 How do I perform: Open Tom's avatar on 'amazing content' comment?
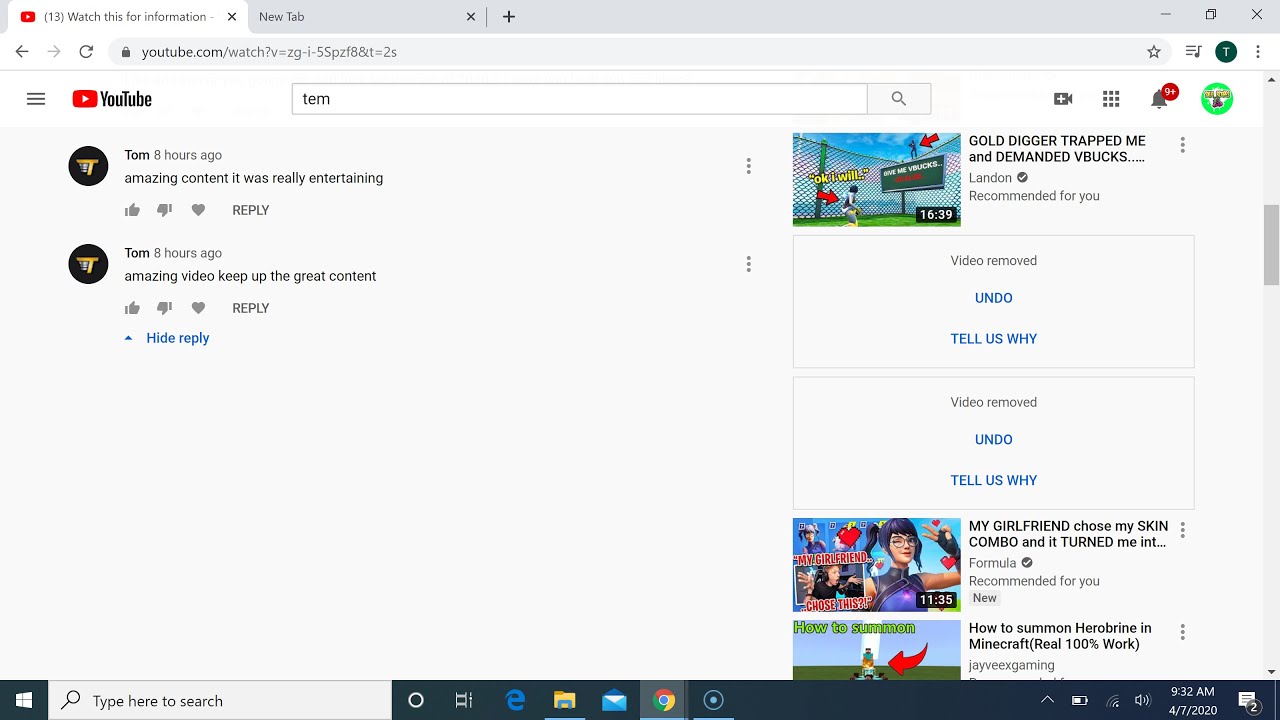click(88, 166)
